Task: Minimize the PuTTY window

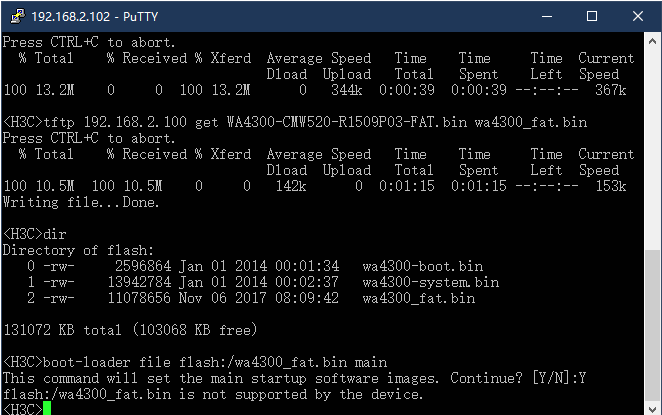Action: [547, 16]
